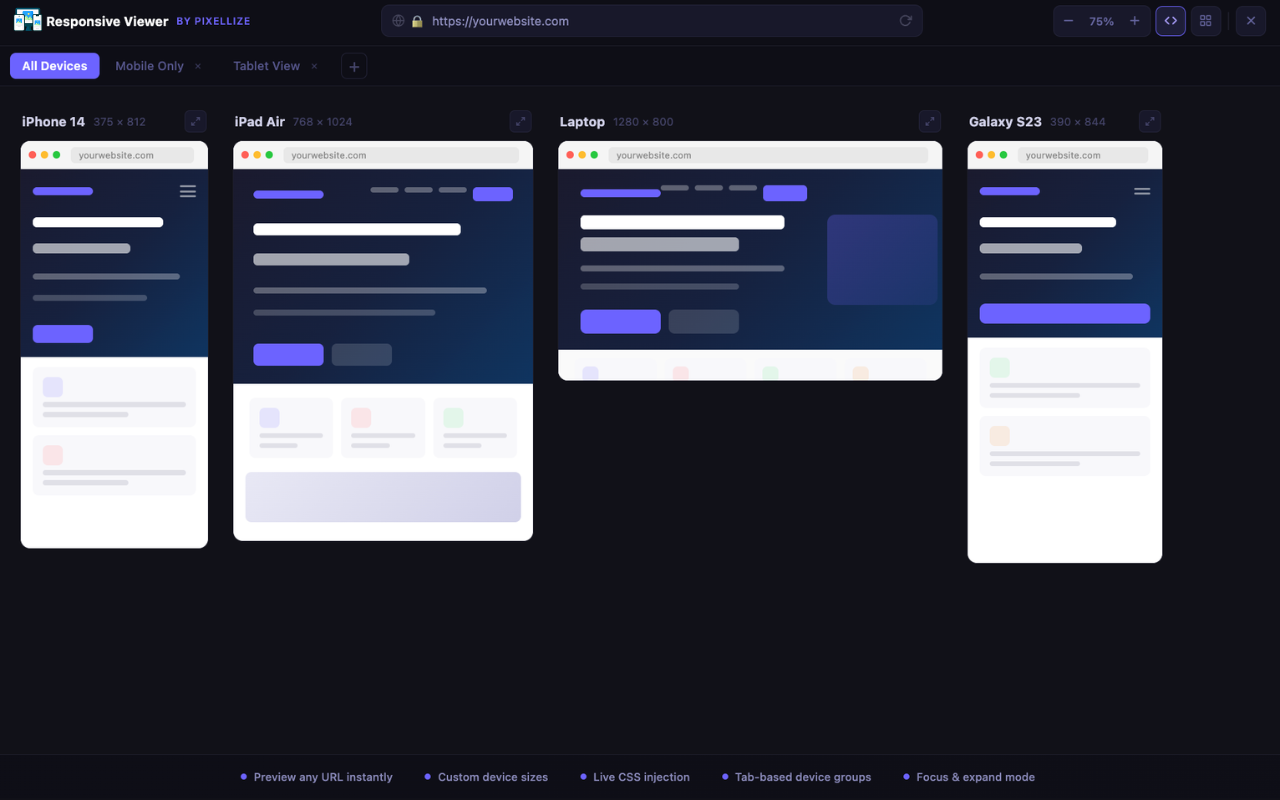The image size is (1280, 800).
Task: Add a new device group tab
Action: pyautogui.click(x=354, y=65)
